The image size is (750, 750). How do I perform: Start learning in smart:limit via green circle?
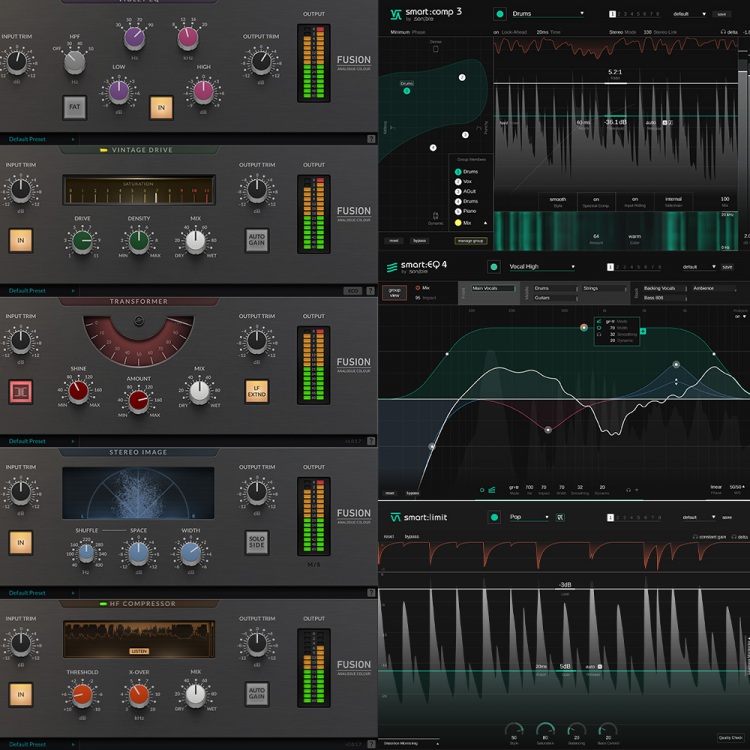click(x=494, y=517)
